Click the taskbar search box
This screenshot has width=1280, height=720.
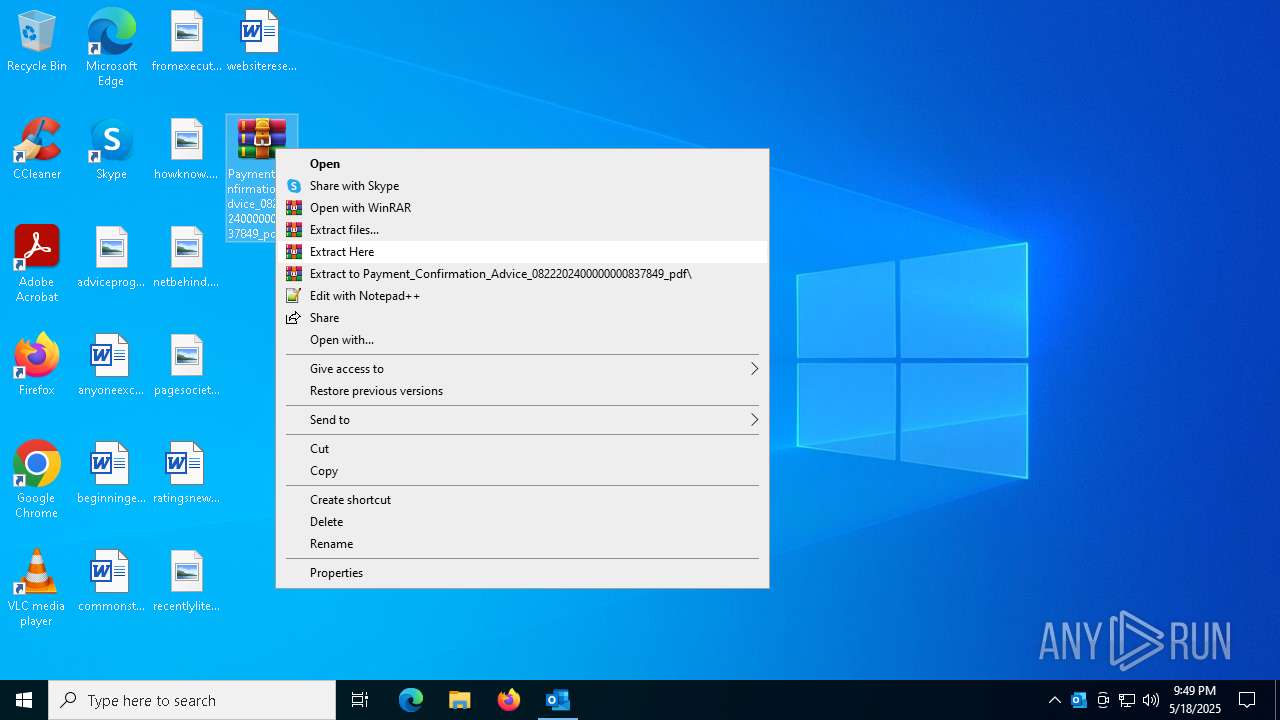tap(192, 700)
